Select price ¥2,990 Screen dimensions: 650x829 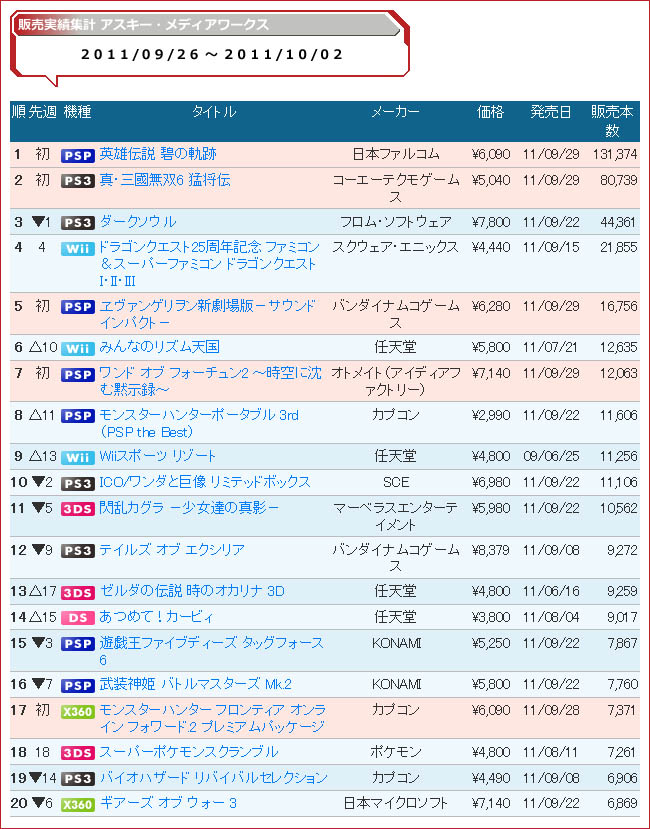pos(491,415)
